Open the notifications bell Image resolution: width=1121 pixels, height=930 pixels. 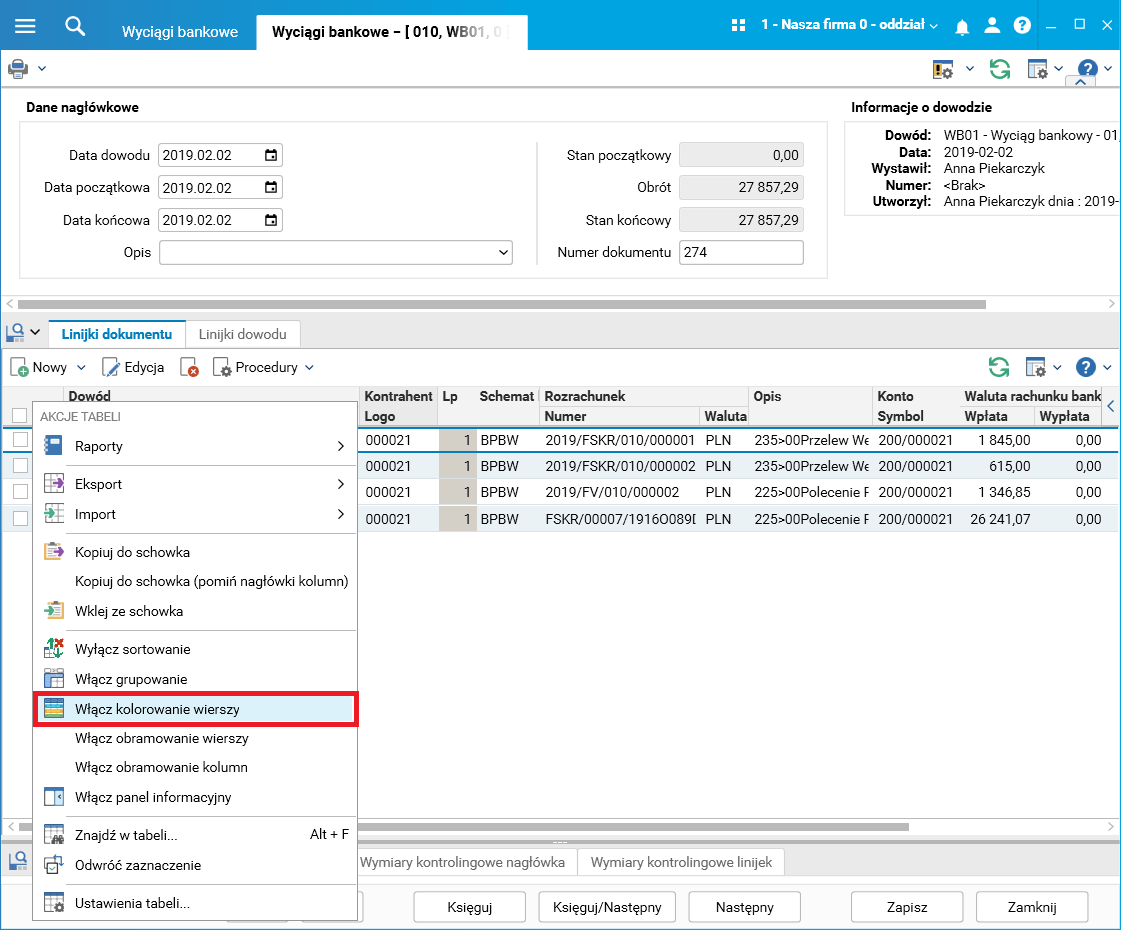coord(962,26)
